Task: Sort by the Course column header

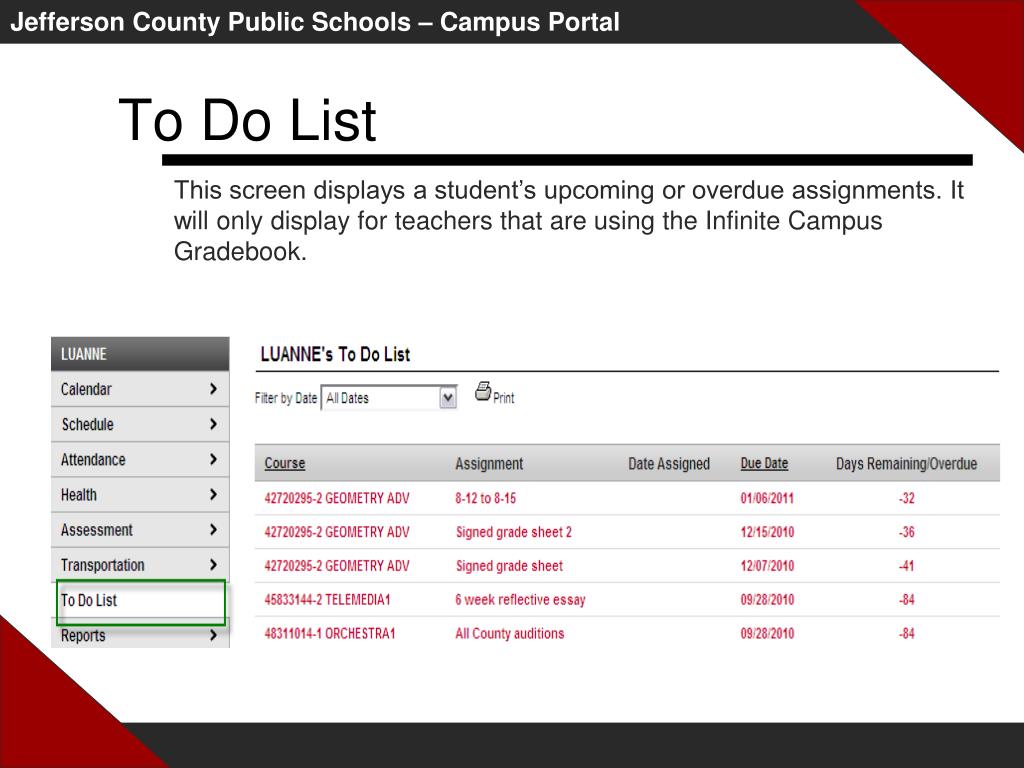Action: pos(285,463)
